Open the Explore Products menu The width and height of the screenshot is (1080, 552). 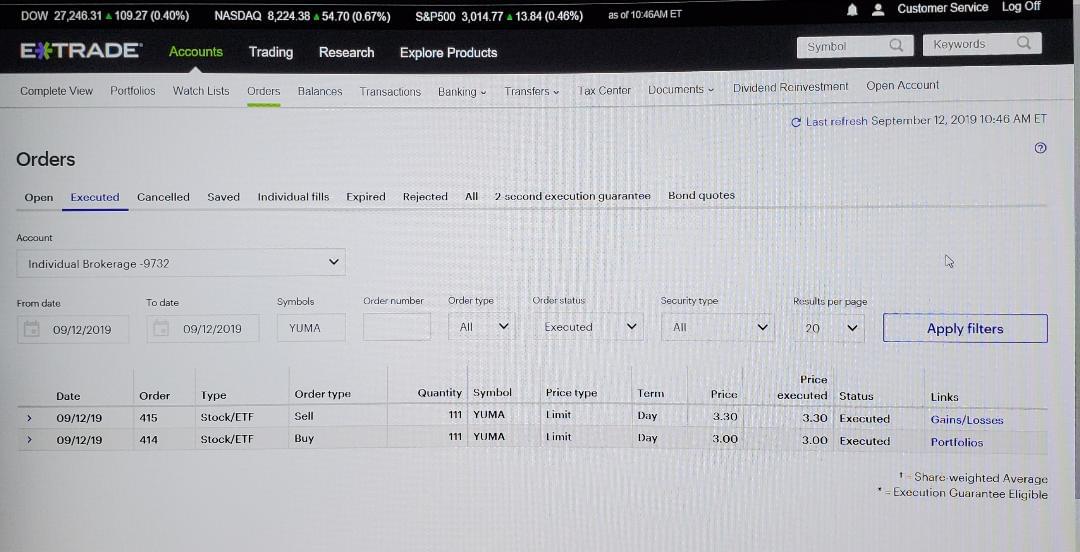pyautogui.click(x=448, y=52)
